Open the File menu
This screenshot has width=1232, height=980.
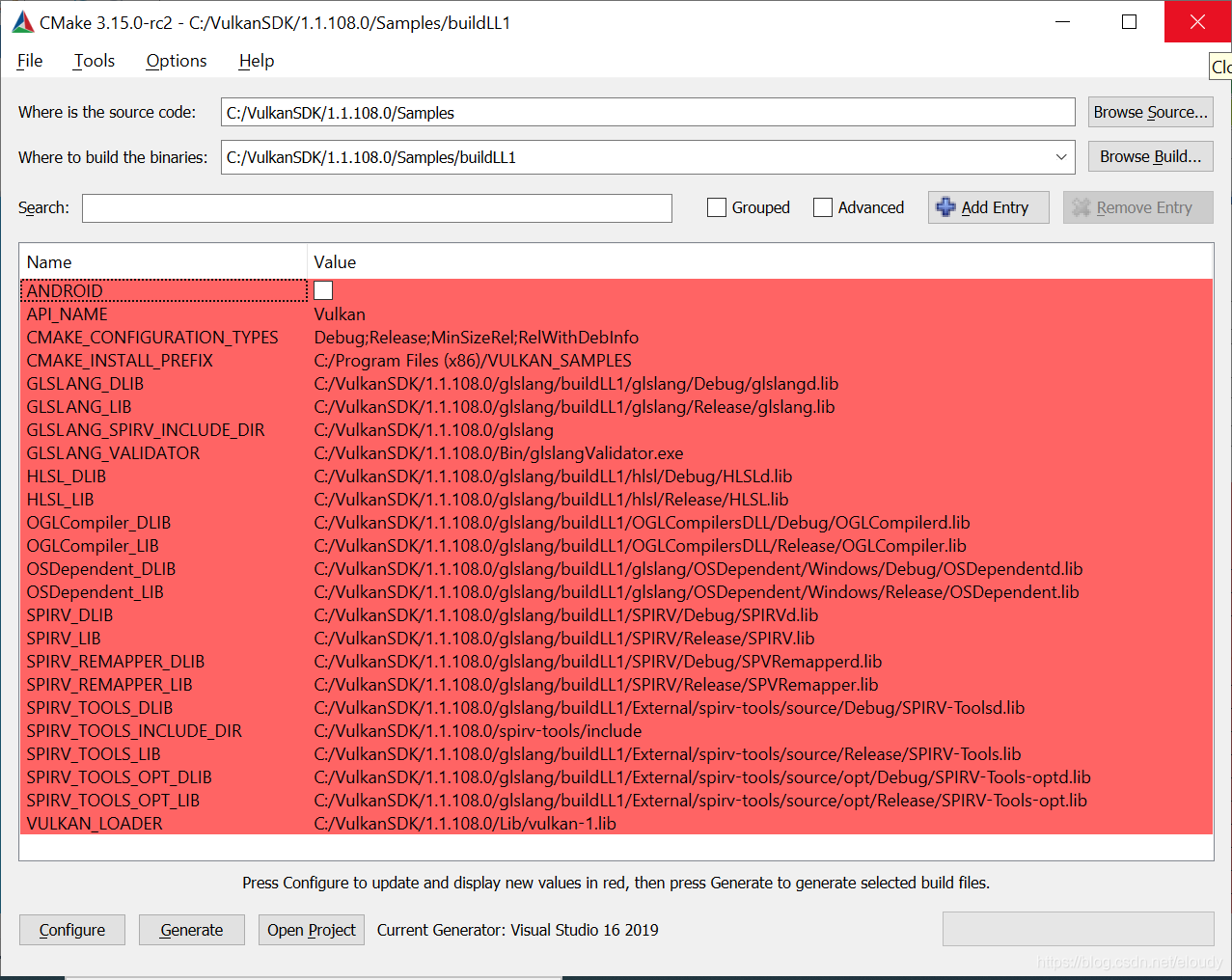(x=30, y=61)
